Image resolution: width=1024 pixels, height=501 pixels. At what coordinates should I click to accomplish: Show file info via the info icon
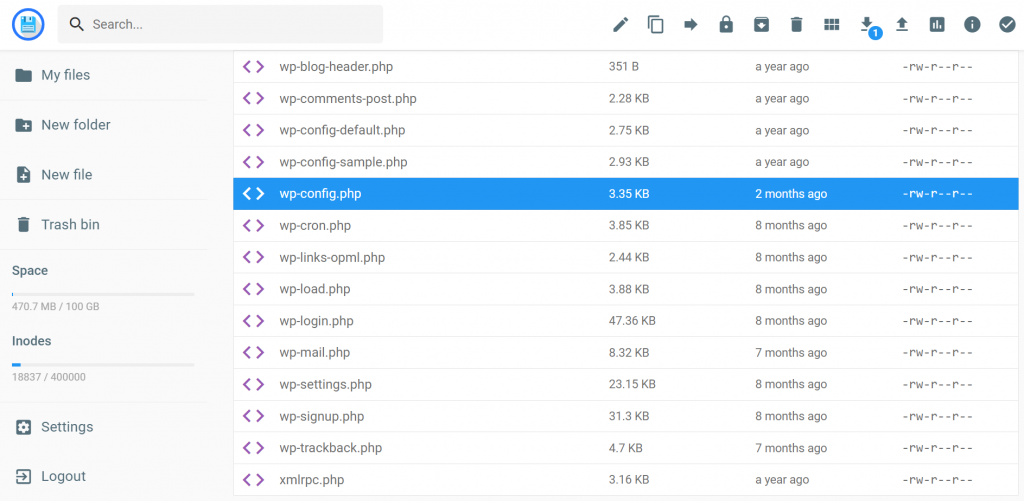(972, 25)
